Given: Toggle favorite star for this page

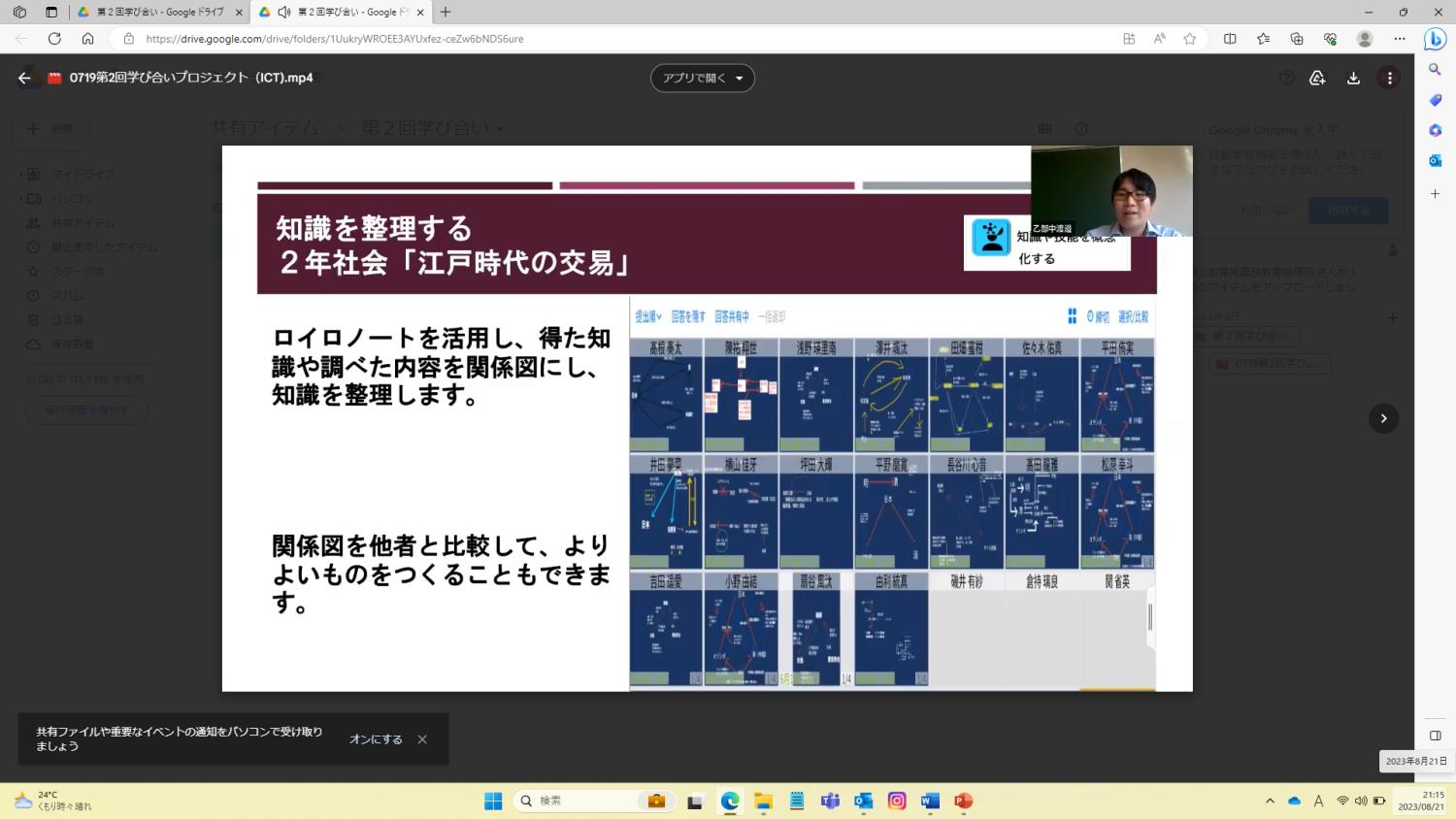Looking at the screenshot, I should [1188, 39].
